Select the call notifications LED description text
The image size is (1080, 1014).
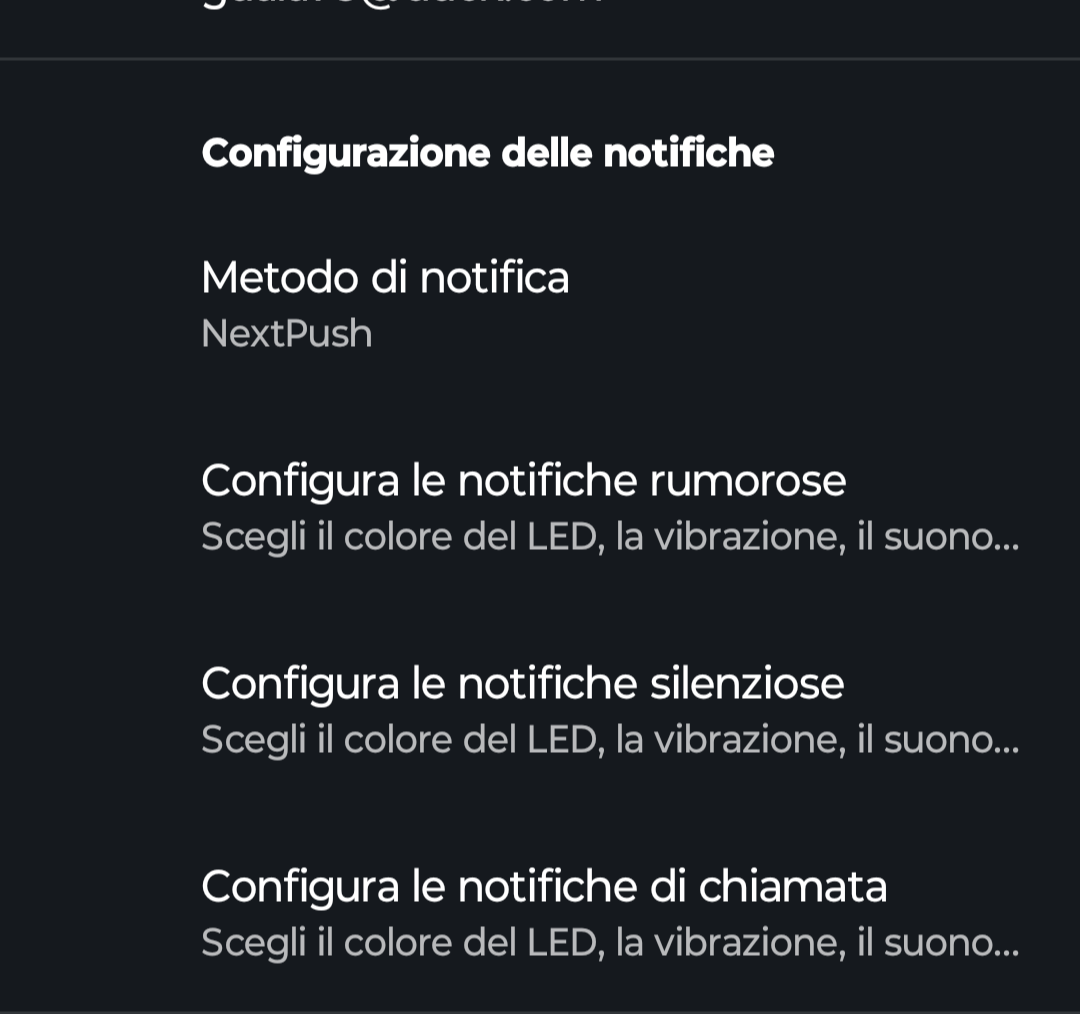pyautogui.click(x=610, y=942)
